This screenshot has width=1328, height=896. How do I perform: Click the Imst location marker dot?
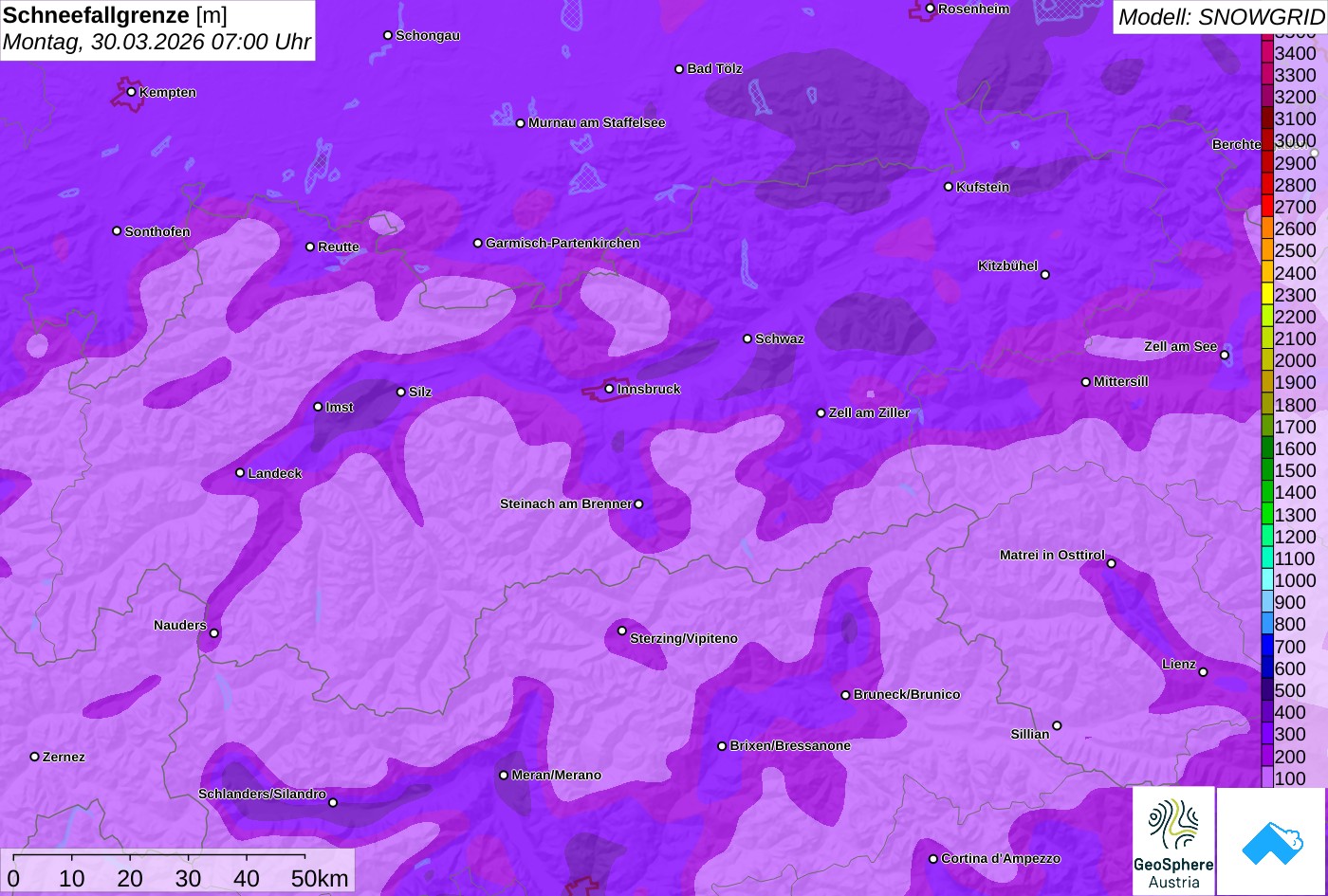pos(317,407)
